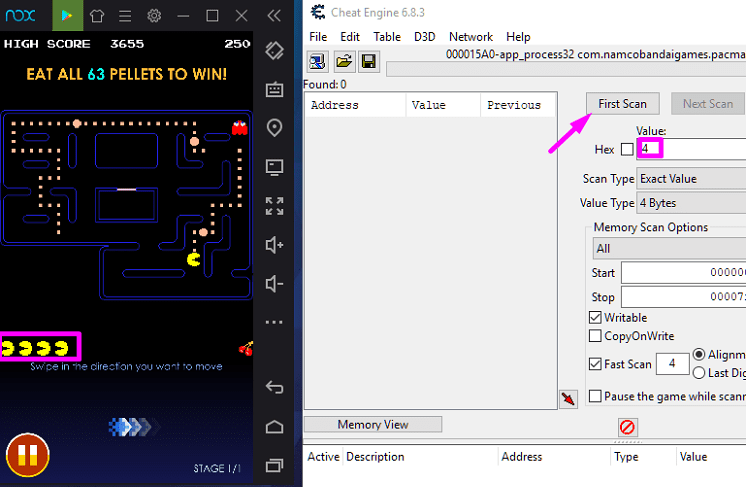Open the Memory View button
Screen dimensions: 746x487
pos(373,424)
